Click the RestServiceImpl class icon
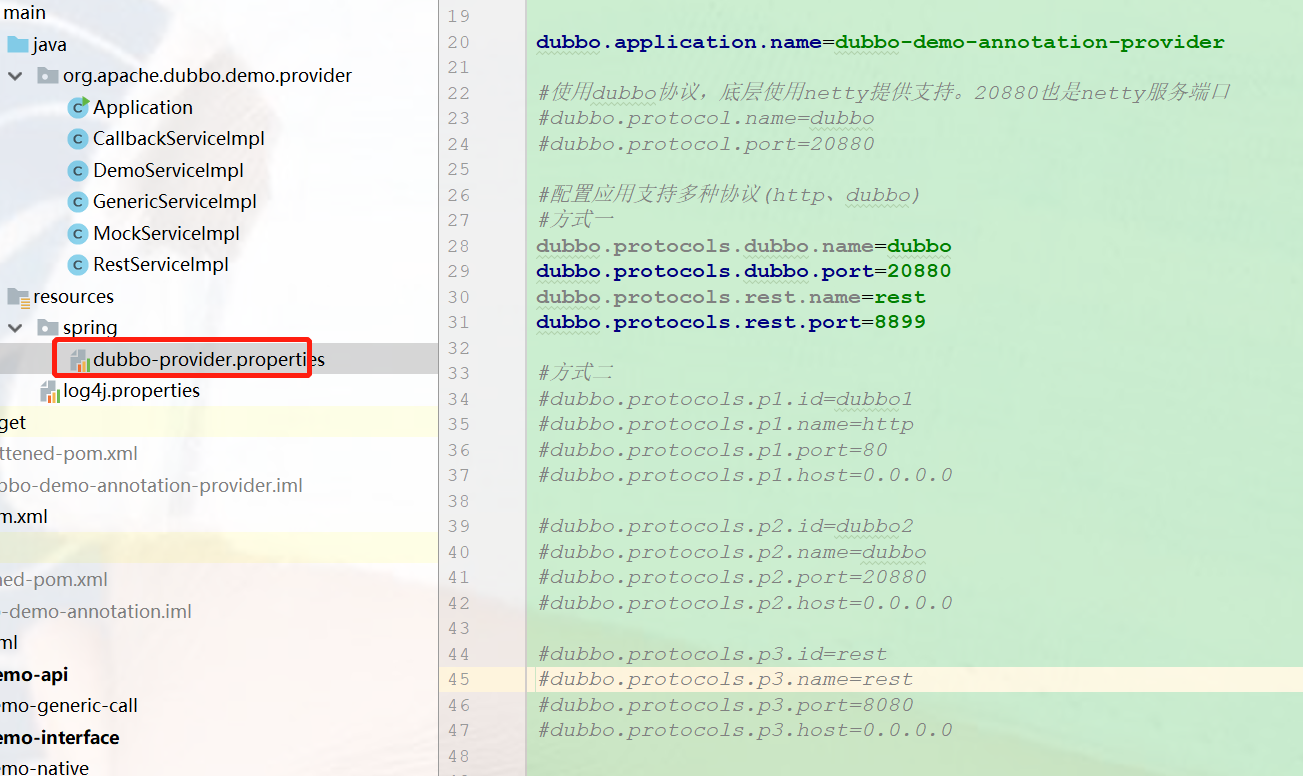The height and width of the screenshot is (776, 1303). (x=78, y=265)
